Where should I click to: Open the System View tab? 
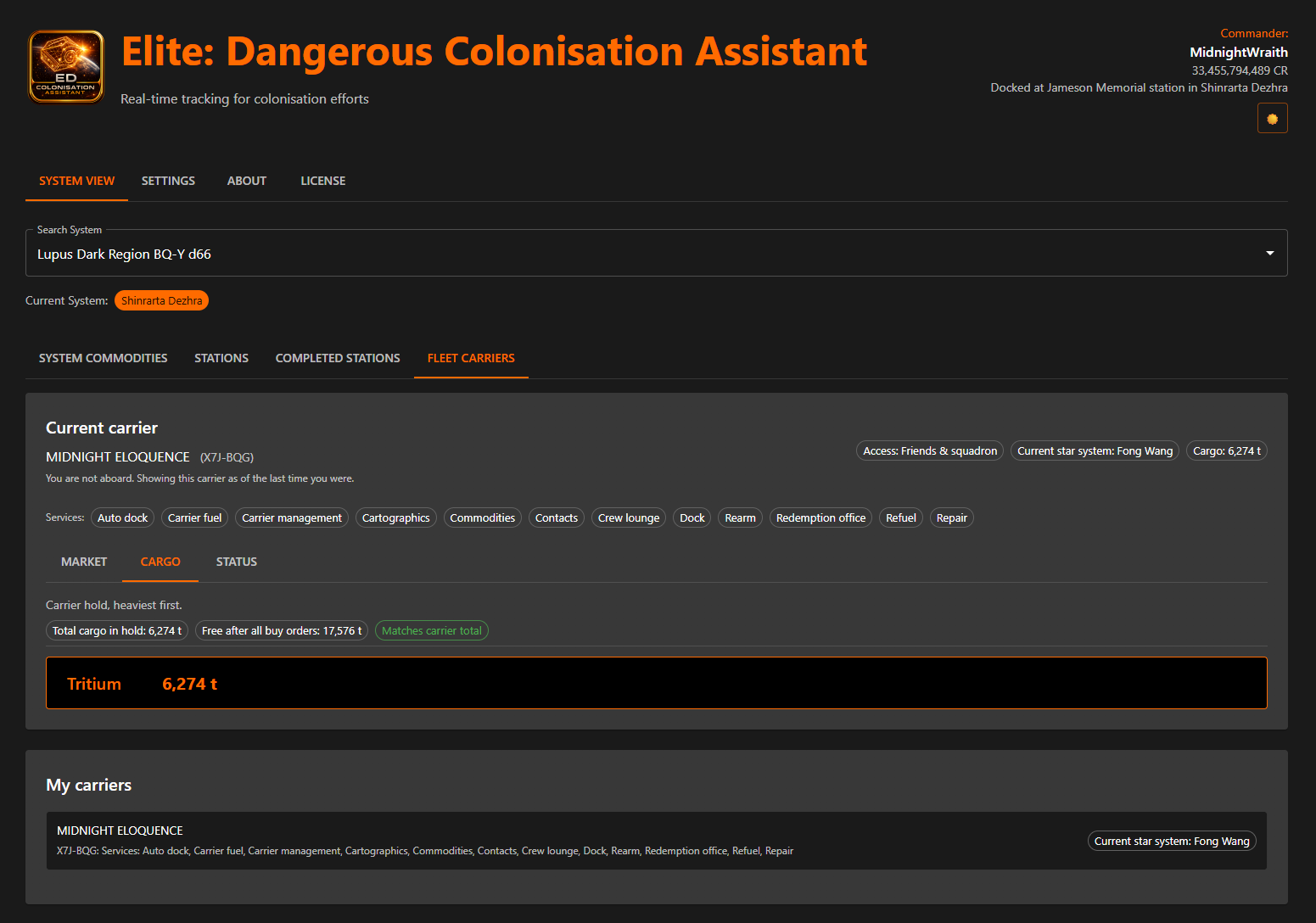[x=76, y=181]
